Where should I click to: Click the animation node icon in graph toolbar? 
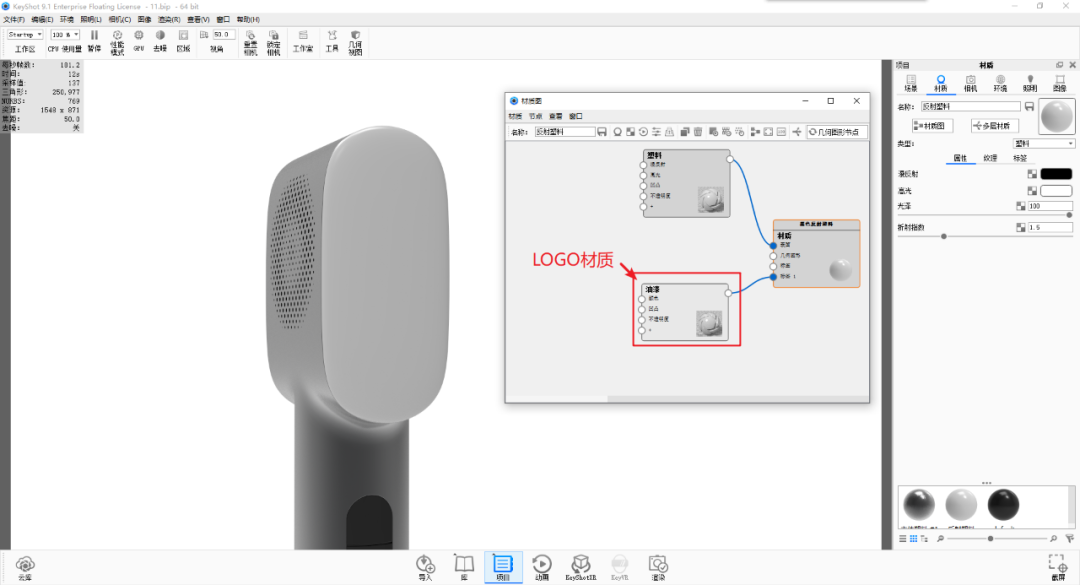pyautogui.click(x=643, y=132)
